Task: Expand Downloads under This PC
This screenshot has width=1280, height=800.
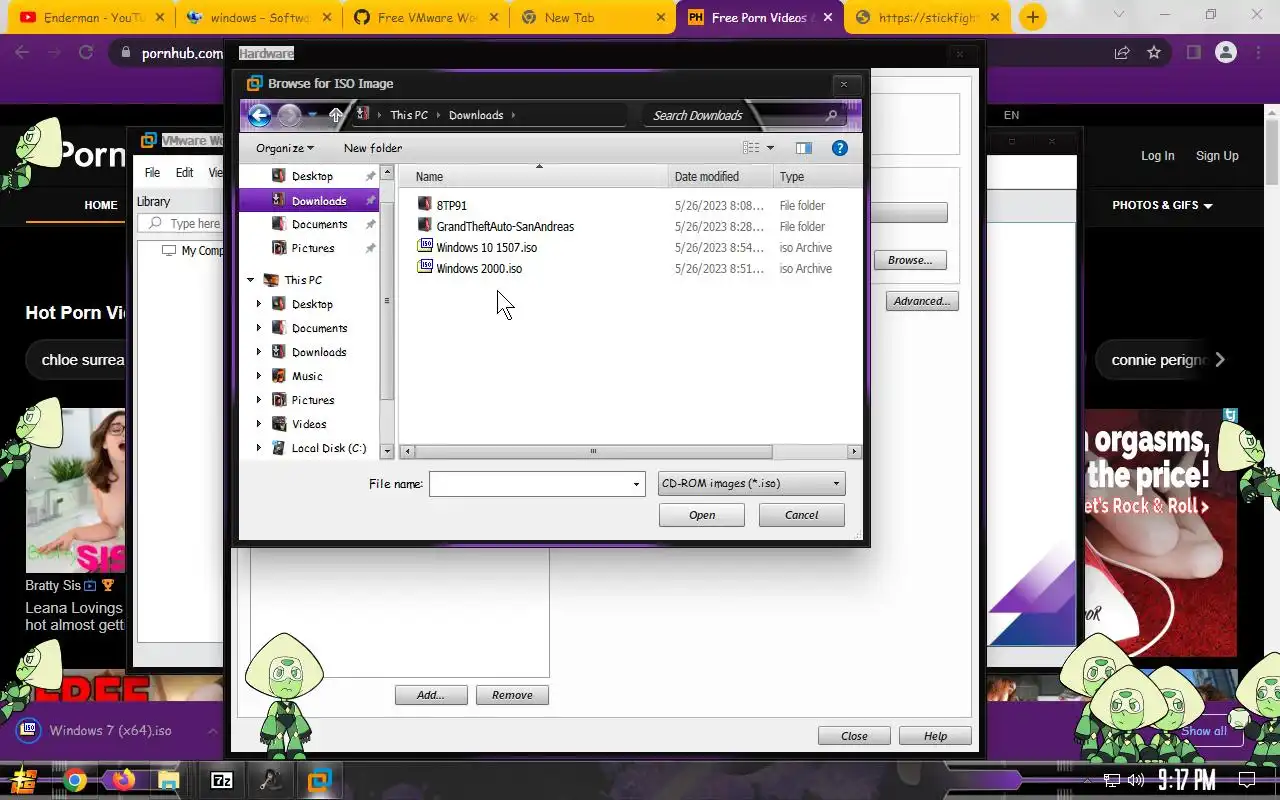Action: [x=259, y=352]
